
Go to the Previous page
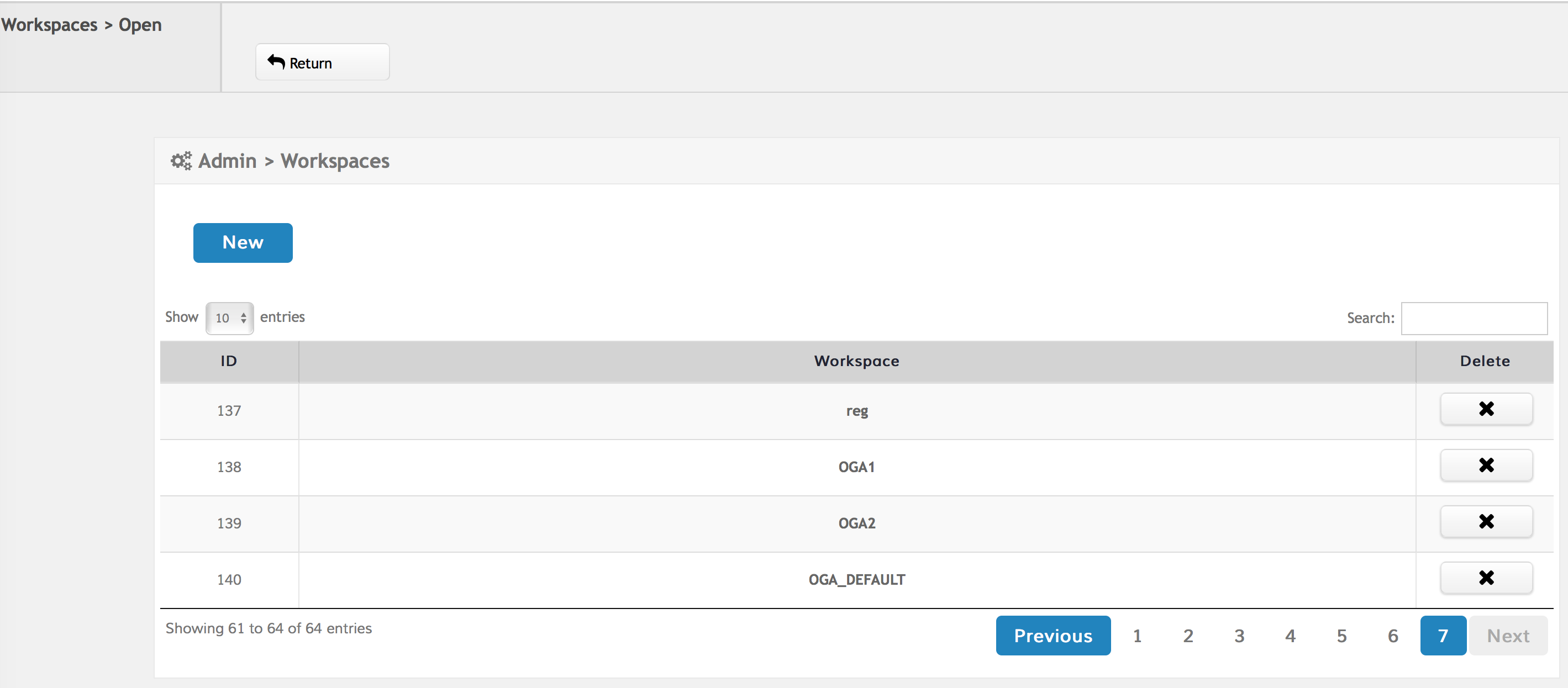pyautogui.click(x=1053, y=636)
